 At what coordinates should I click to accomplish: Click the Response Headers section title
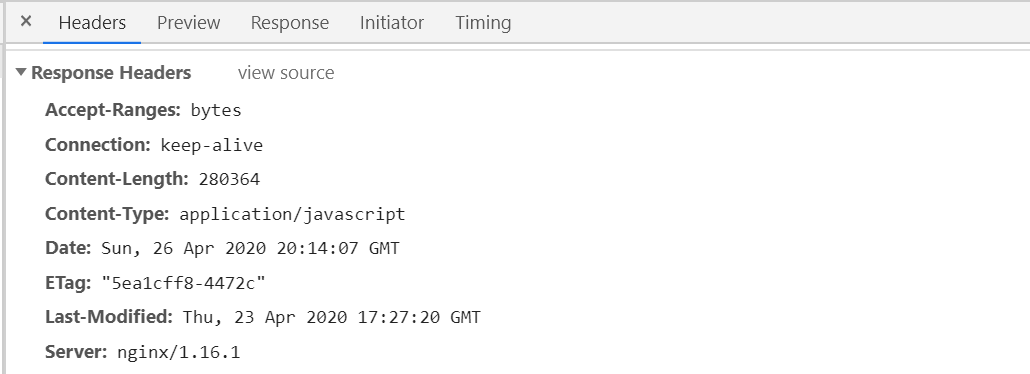[x=111, y=72]
